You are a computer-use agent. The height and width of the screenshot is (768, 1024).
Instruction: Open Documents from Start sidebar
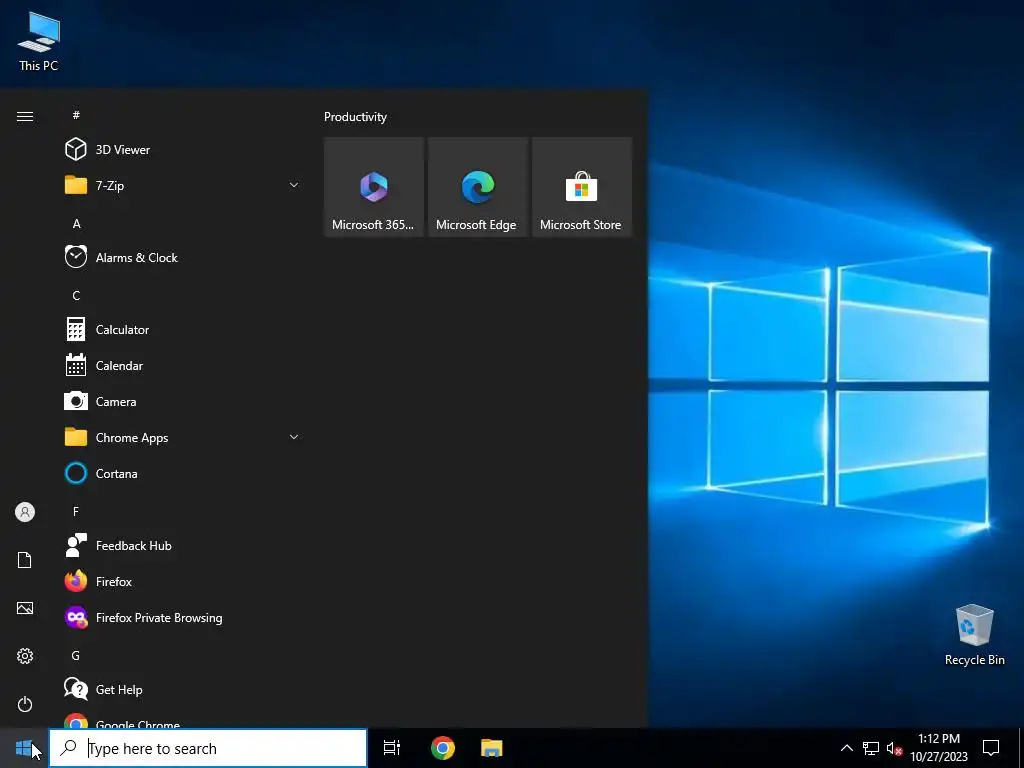(25, 560)
